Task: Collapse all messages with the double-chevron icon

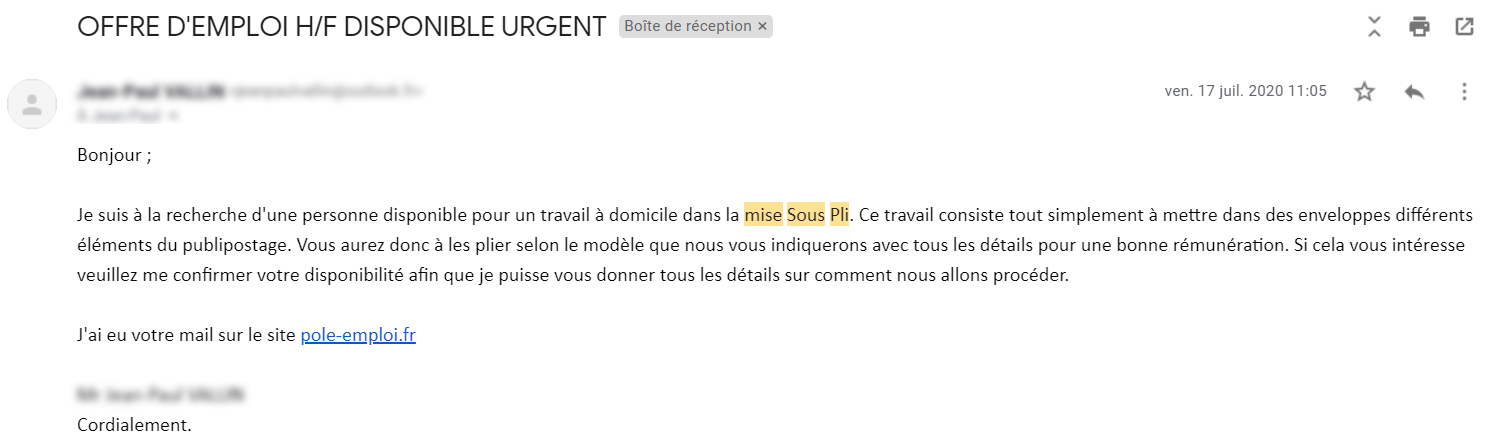Action: pos(1374,27)
